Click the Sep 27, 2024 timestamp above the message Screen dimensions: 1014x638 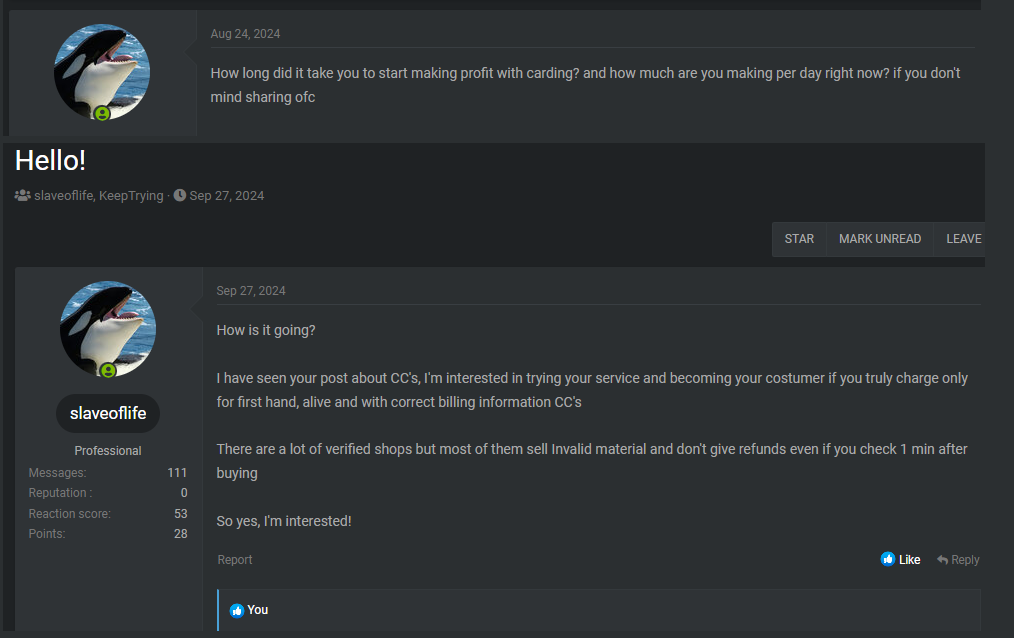pos(251,291)
